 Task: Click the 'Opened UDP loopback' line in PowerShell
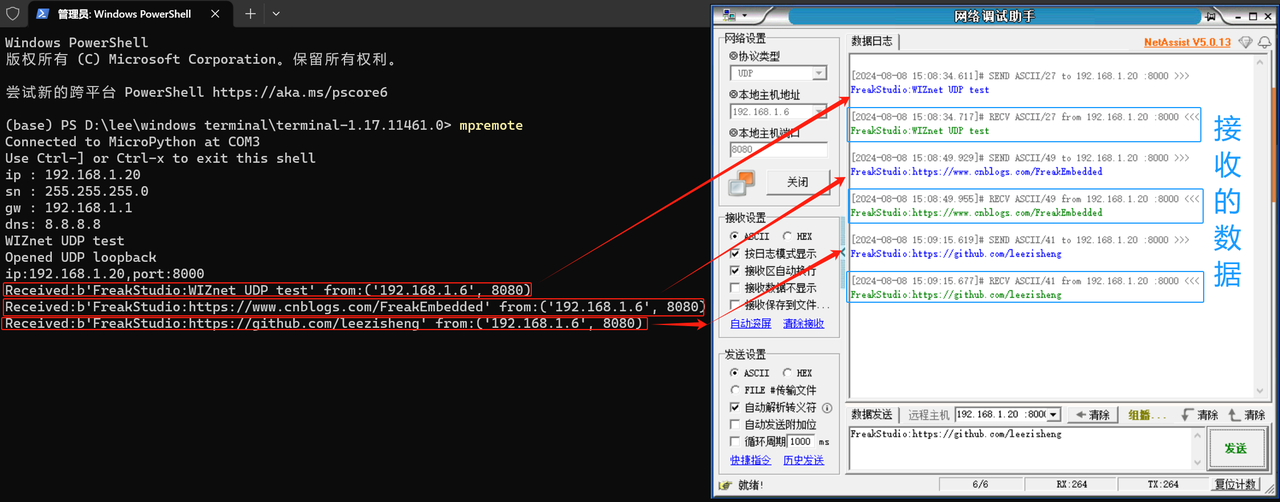(x=81, y=257)
